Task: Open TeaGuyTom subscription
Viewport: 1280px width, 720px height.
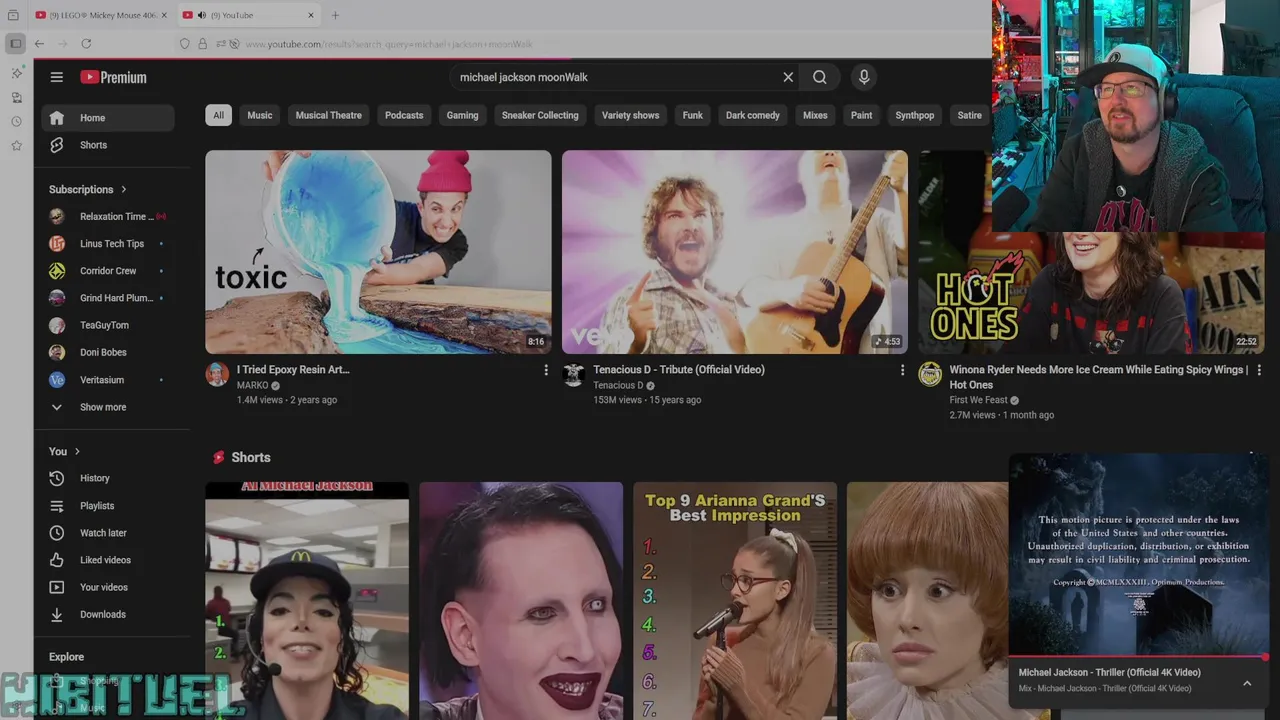Action: [108, 325]
